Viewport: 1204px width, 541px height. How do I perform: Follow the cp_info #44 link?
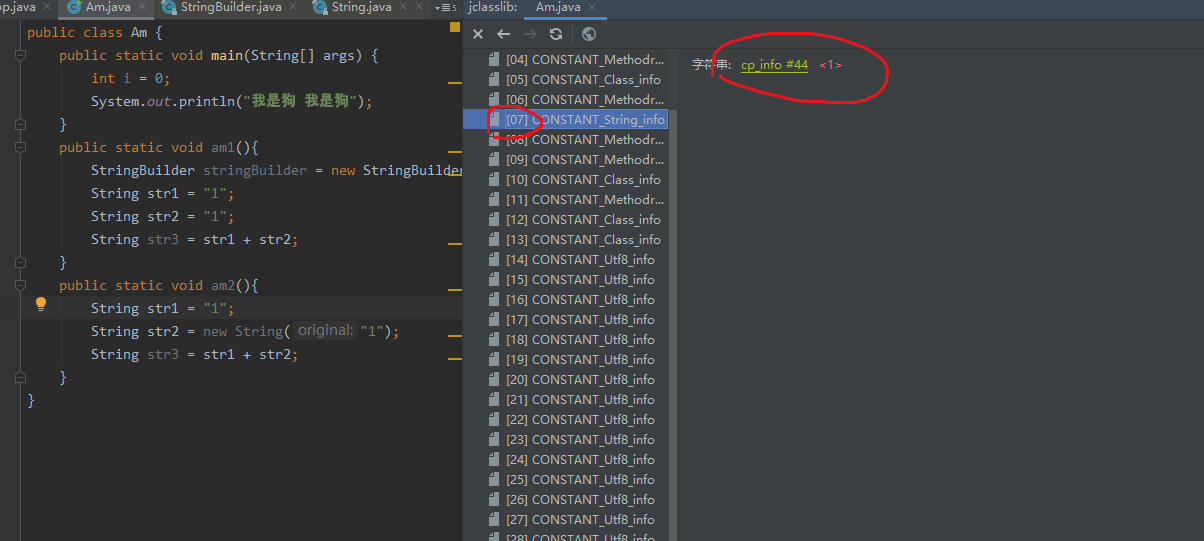[x=774, y=65]
